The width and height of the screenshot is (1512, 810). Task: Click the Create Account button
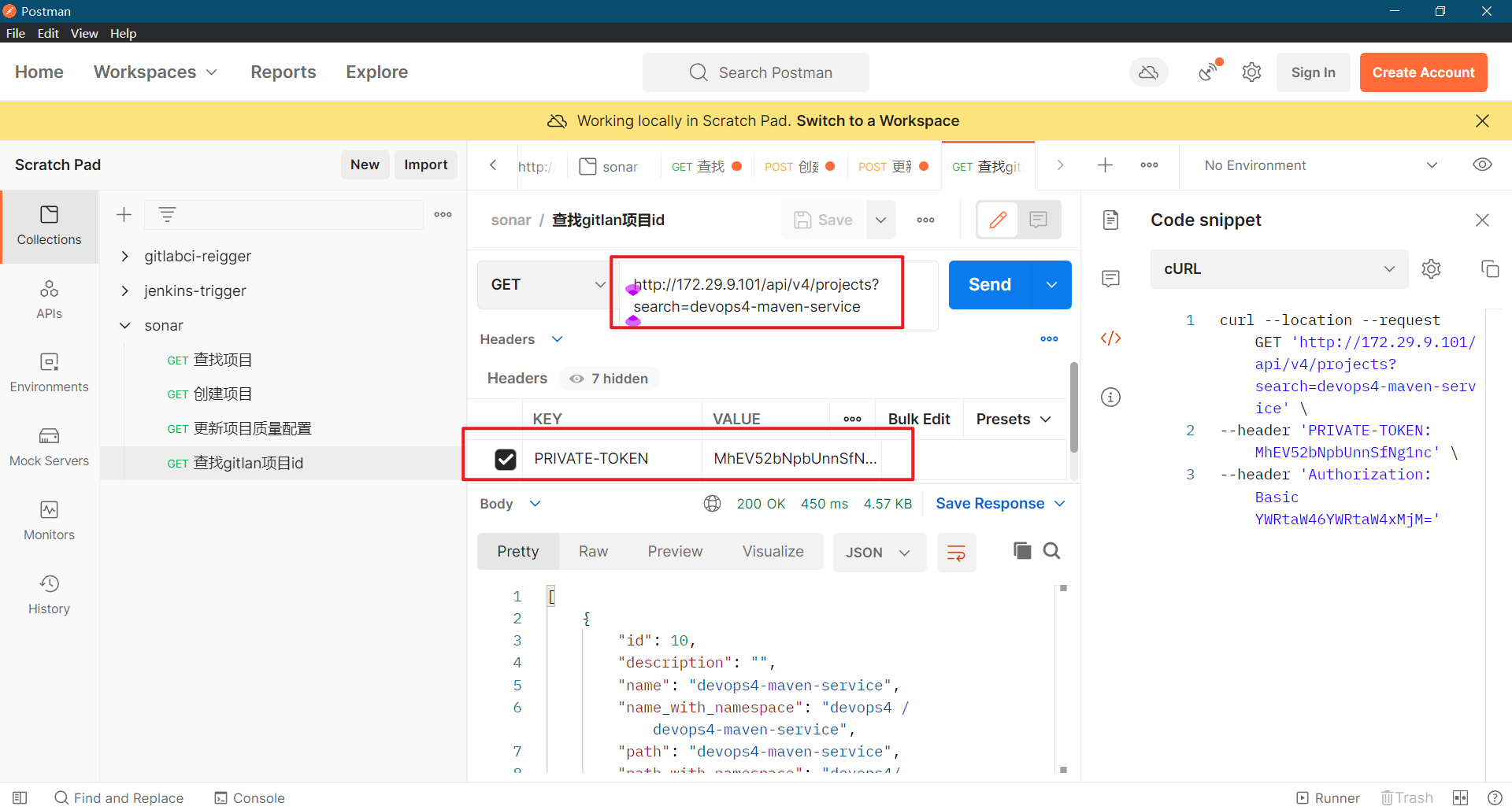click(1423, 72)
